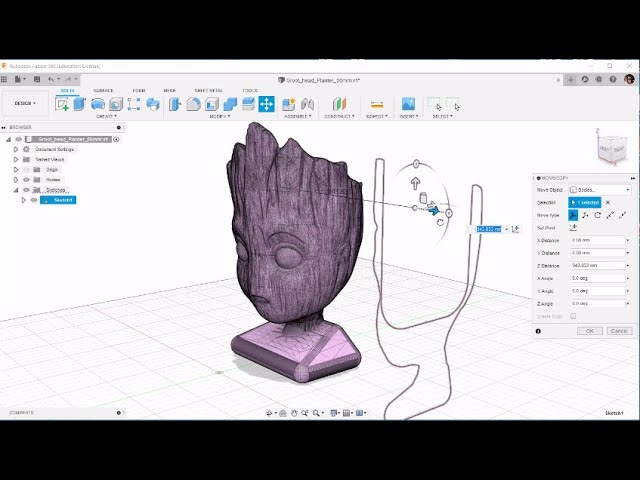Tick the Create Copy checkbox
640x480 pixels.
click(x=573, y=316)
